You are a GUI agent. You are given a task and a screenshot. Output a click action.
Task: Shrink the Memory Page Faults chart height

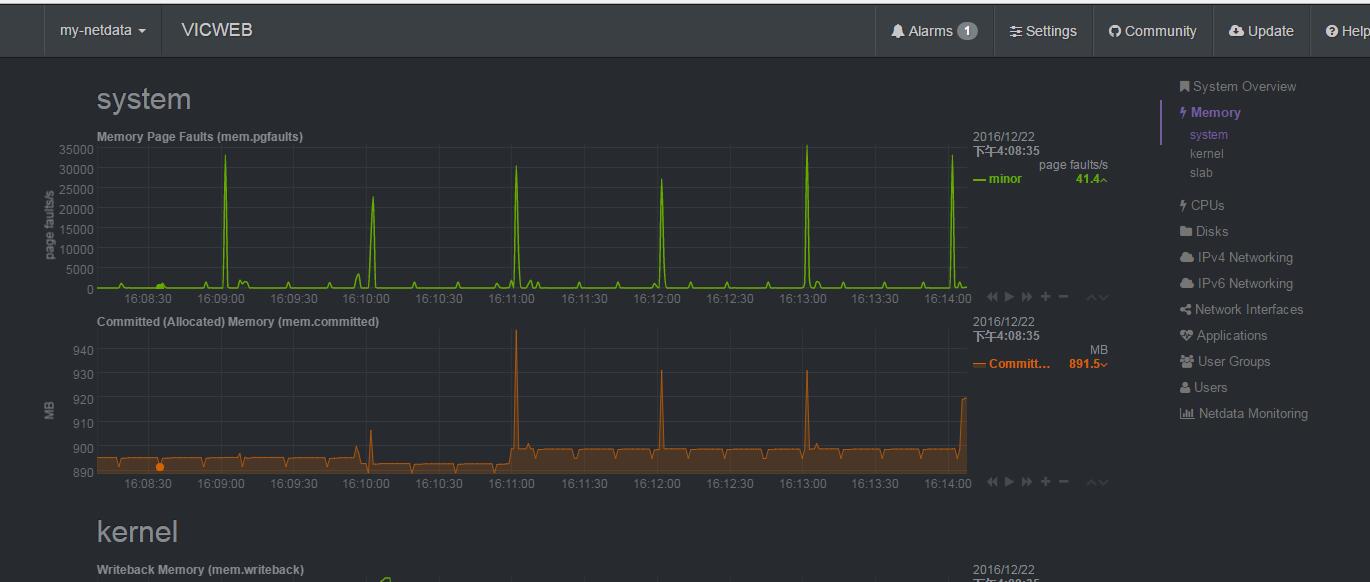pos(1091,297)
